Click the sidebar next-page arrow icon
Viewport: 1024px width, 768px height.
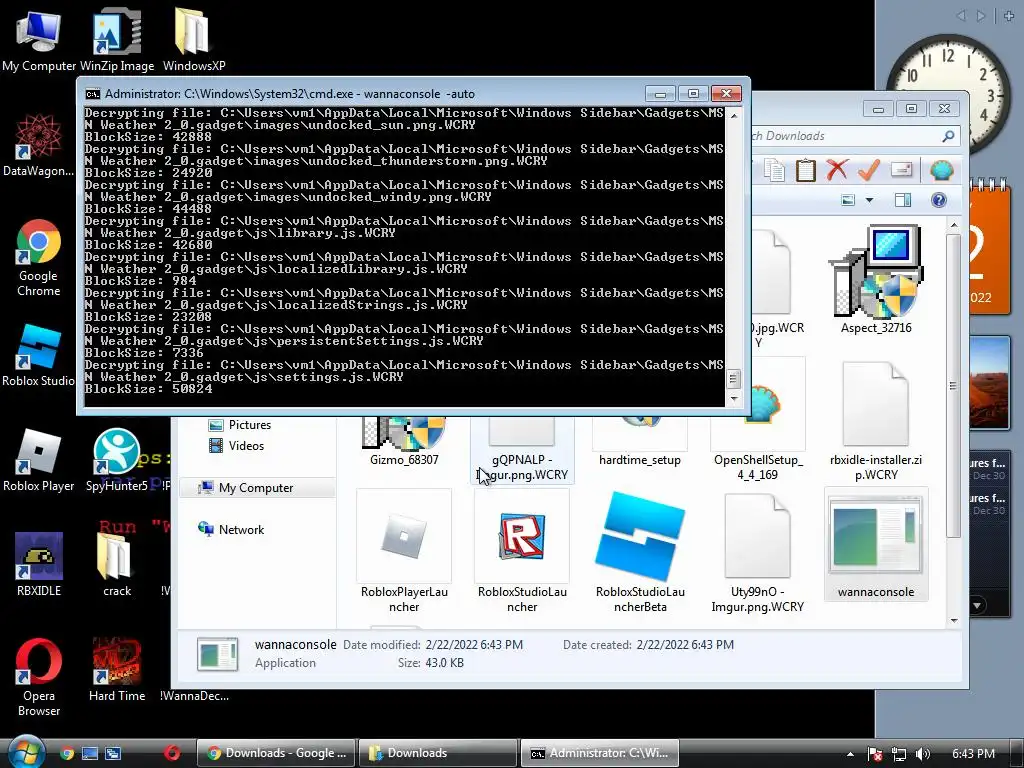(x=981, y=15)
